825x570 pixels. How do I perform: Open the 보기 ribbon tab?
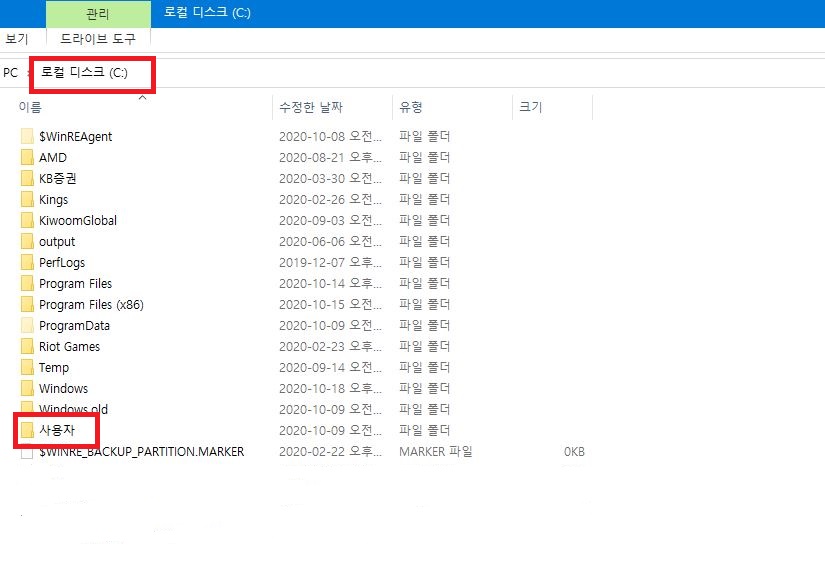(17, 38)
